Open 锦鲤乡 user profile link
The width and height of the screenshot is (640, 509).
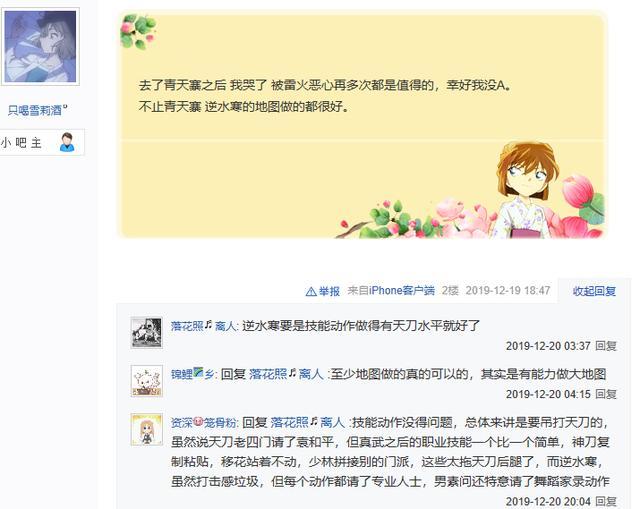click(x=193, y=374)
